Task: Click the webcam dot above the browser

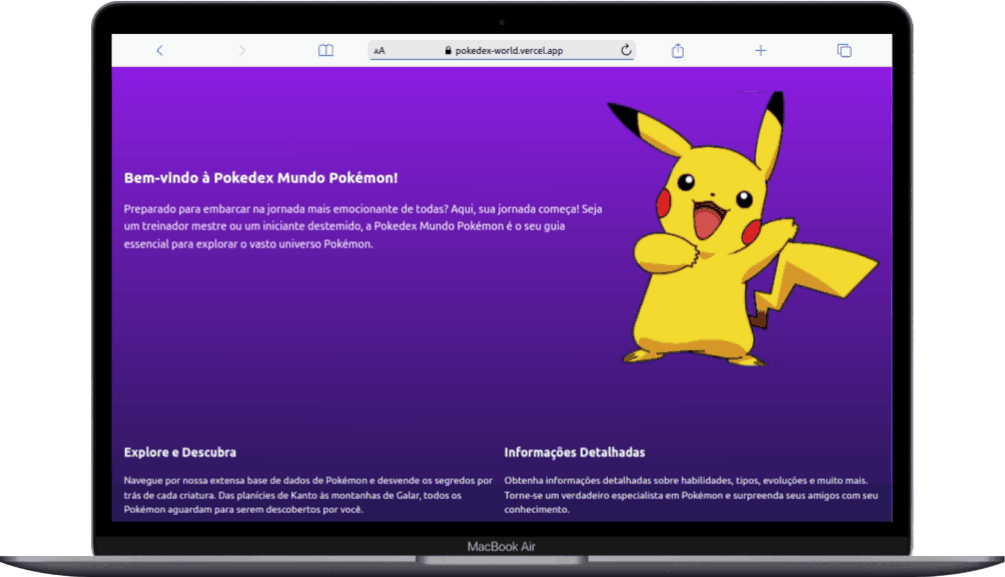Action: click(x=502, y=21)
